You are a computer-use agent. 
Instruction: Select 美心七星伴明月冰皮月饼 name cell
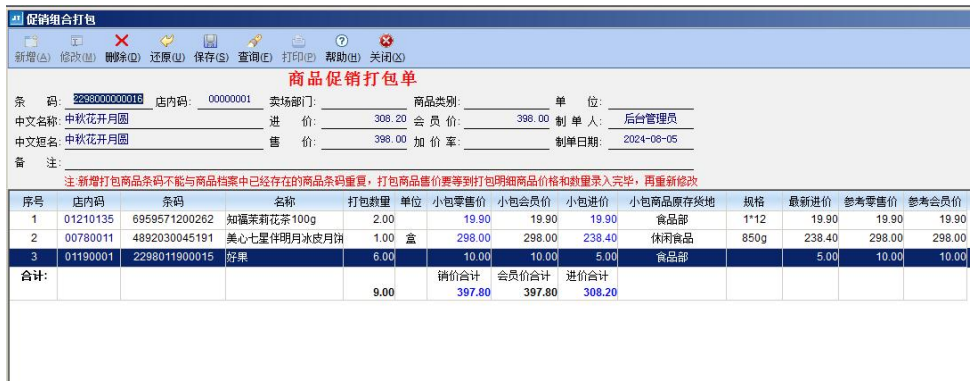tap(284, 238)
